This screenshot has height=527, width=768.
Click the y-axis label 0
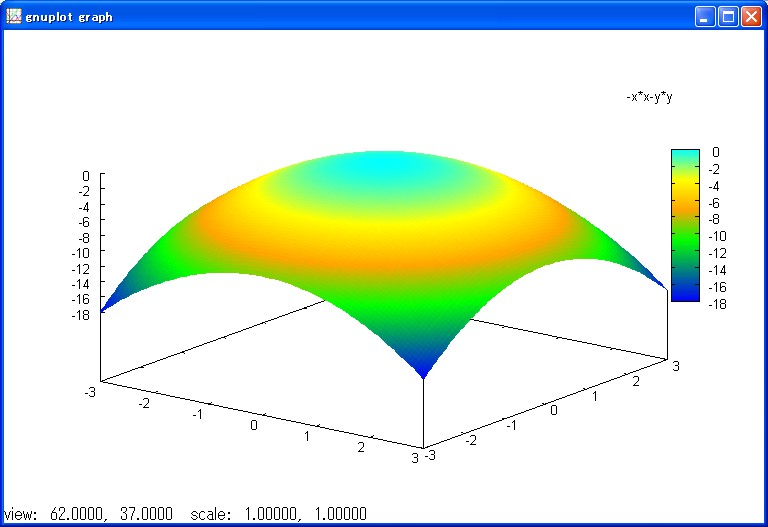(x=553, y=410)
